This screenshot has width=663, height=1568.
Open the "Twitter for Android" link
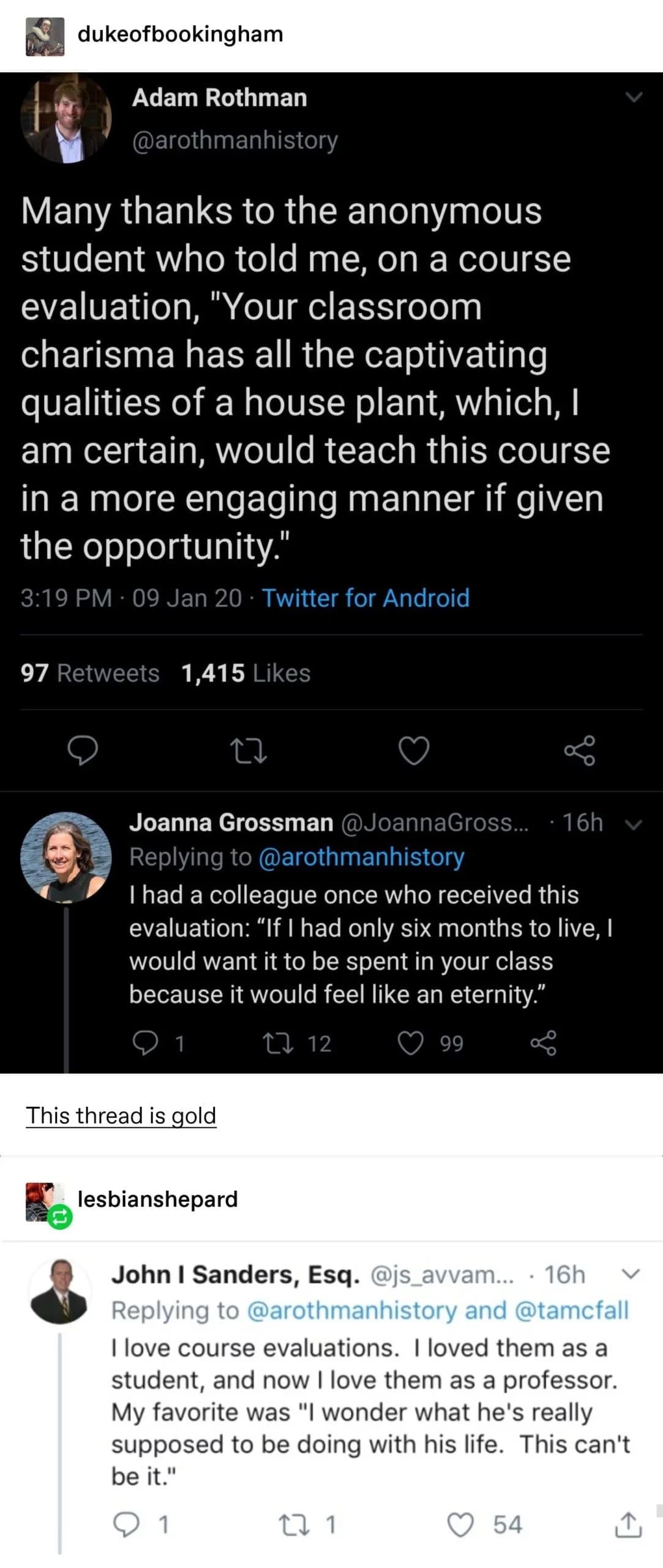pyautogui.click(x=365, y=598)
